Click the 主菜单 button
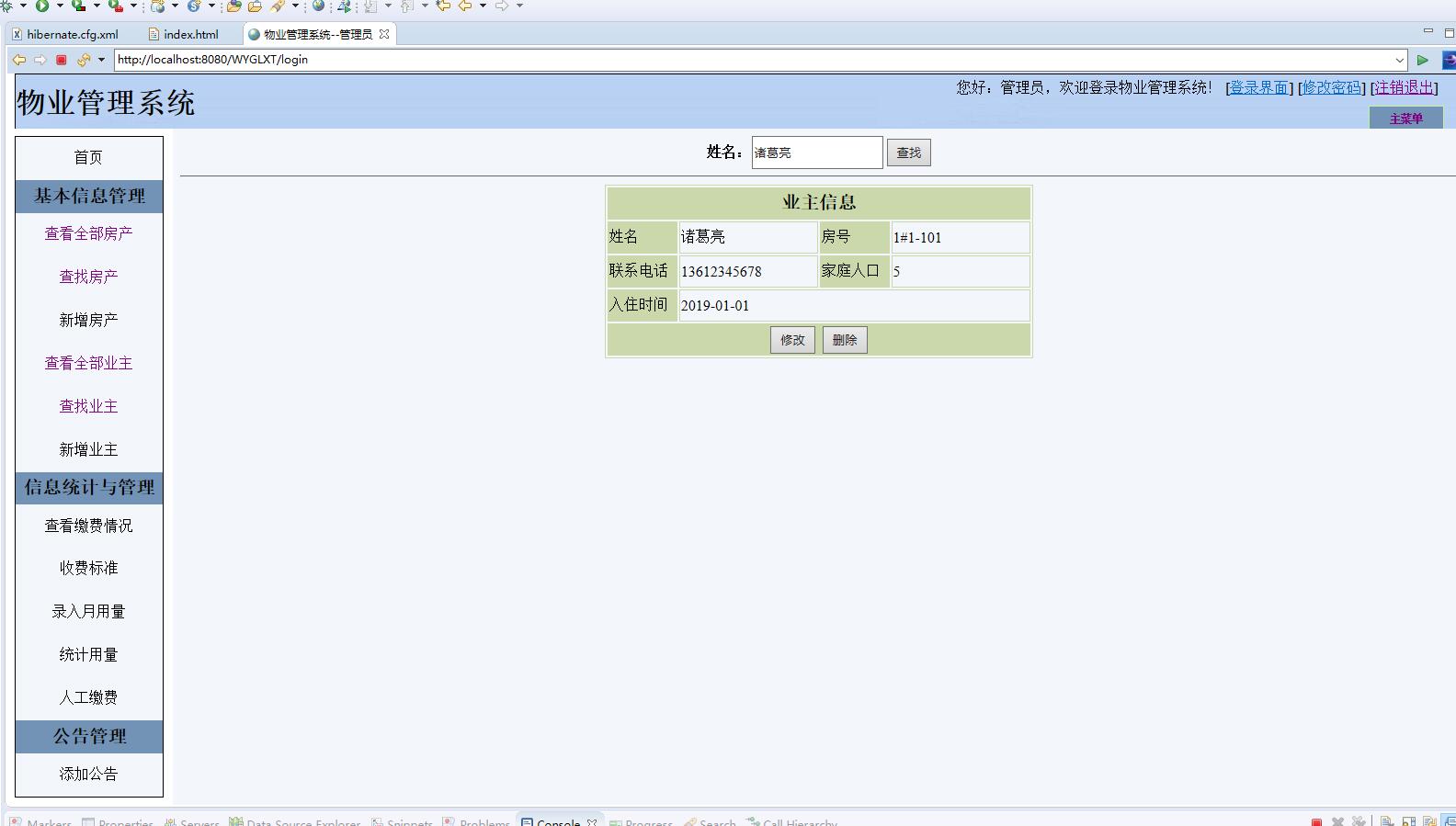This screenshot has height=826, width=1456. pyautogui.click(x=1405, y=119)
